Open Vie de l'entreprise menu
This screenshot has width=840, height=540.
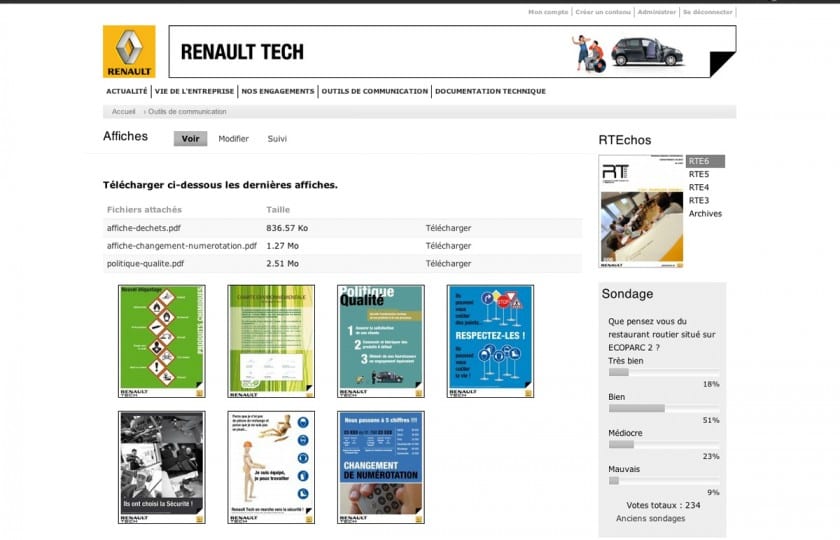tap(194, 91)
